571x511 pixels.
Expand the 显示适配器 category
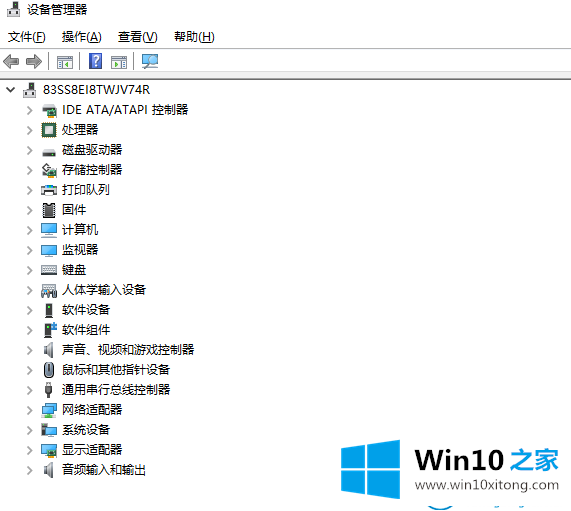(x=30, y=451)
